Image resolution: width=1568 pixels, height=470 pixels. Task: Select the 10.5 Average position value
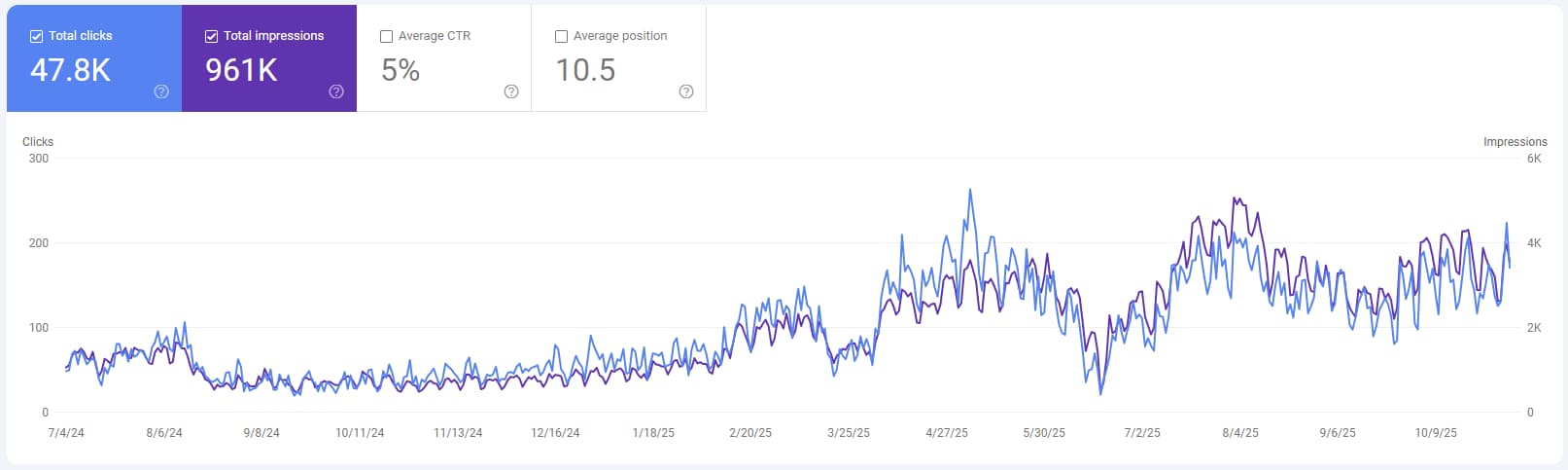point(585,70)
